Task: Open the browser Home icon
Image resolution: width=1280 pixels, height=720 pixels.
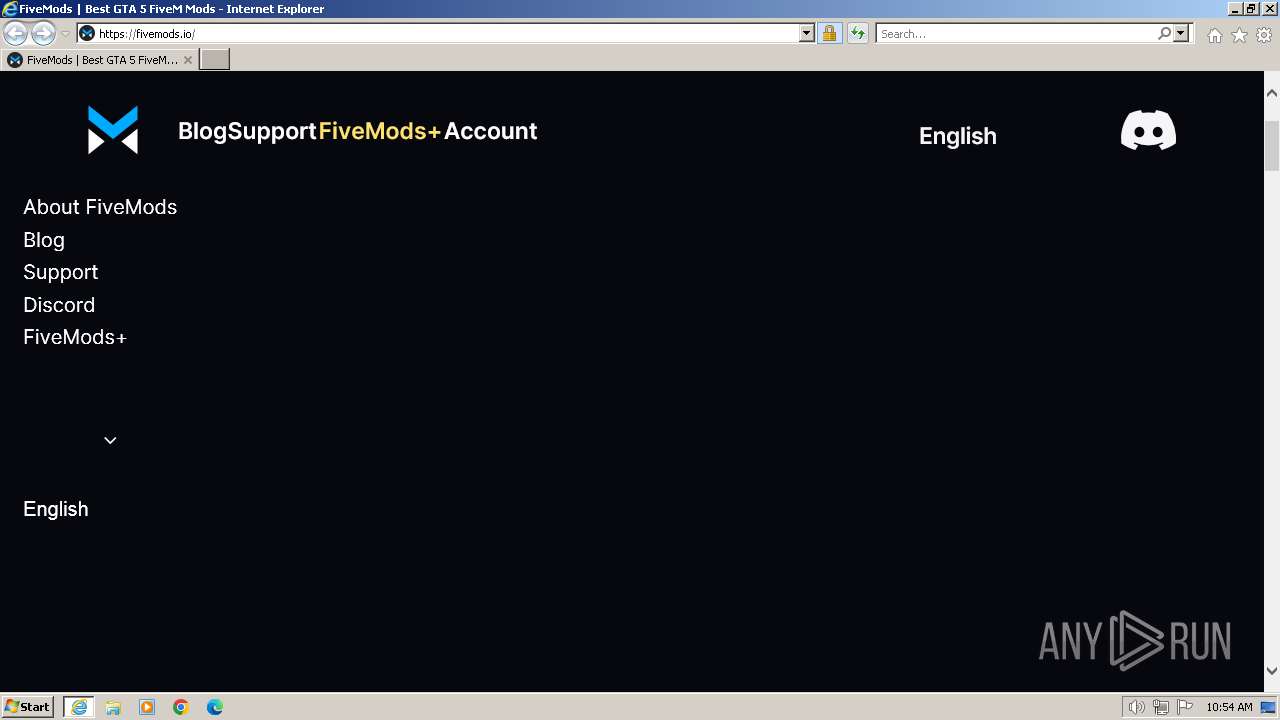Action: (1214, 35)
